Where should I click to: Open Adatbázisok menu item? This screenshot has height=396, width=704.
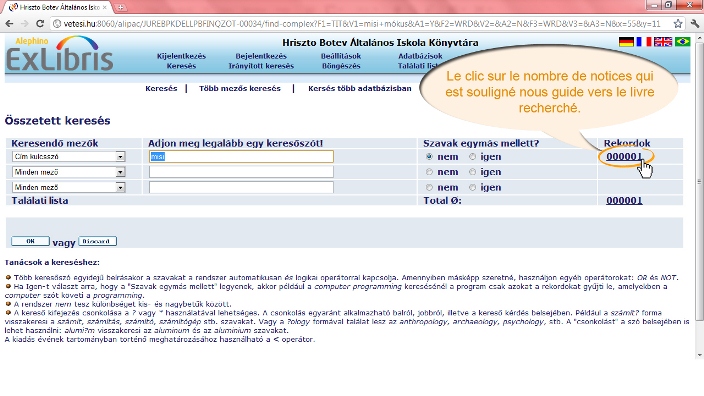click(x=420, y=56)
